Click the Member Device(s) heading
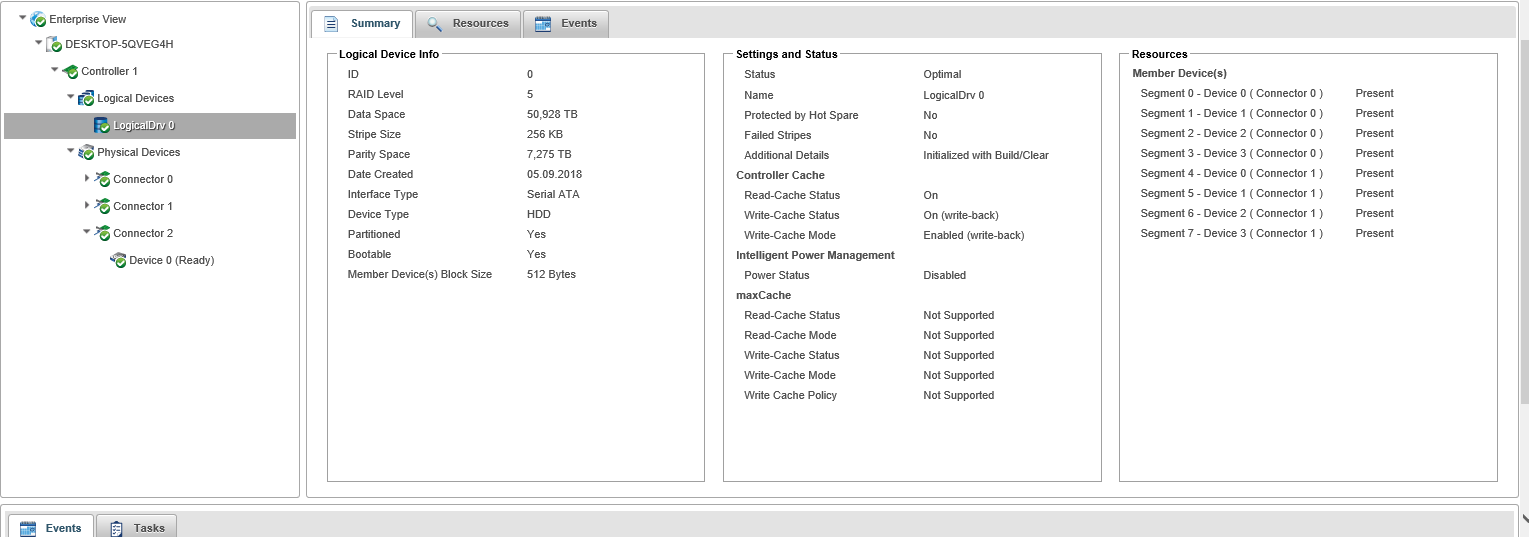1529x537 pixels. (1179, 73)
